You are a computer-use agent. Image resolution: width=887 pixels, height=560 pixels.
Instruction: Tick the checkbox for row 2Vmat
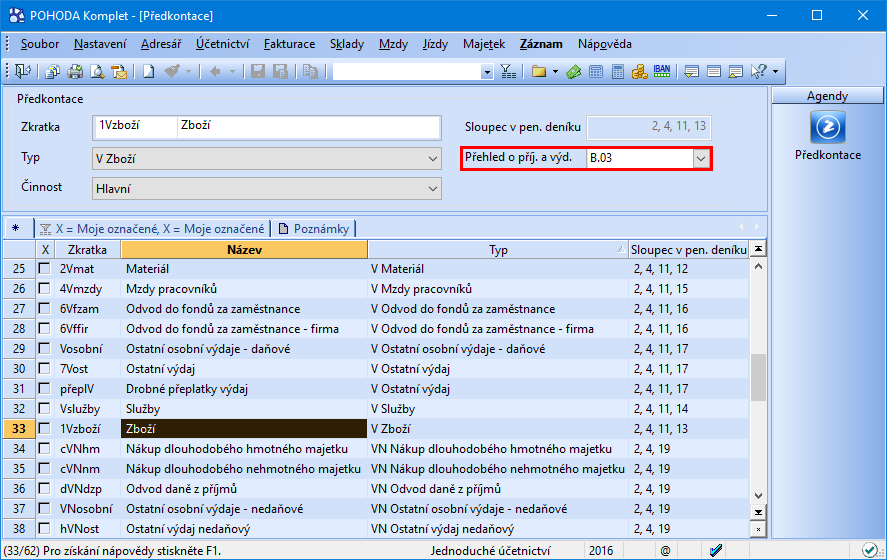(44, 269)
